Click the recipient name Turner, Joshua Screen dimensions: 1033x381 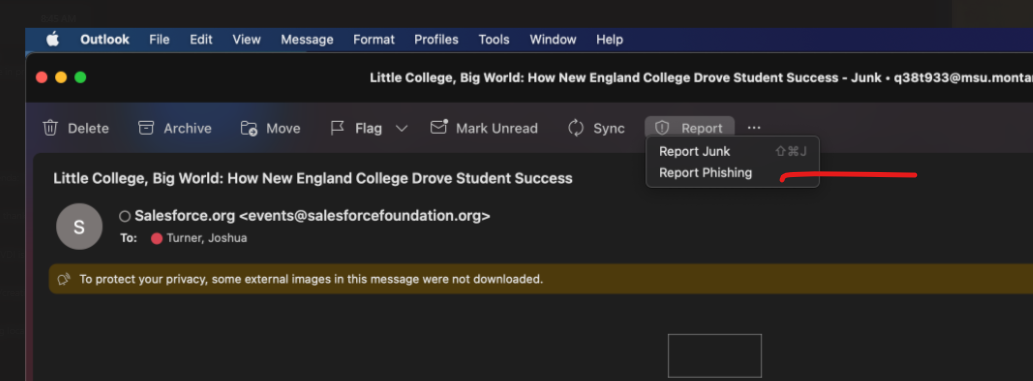[x=207, y=239]
